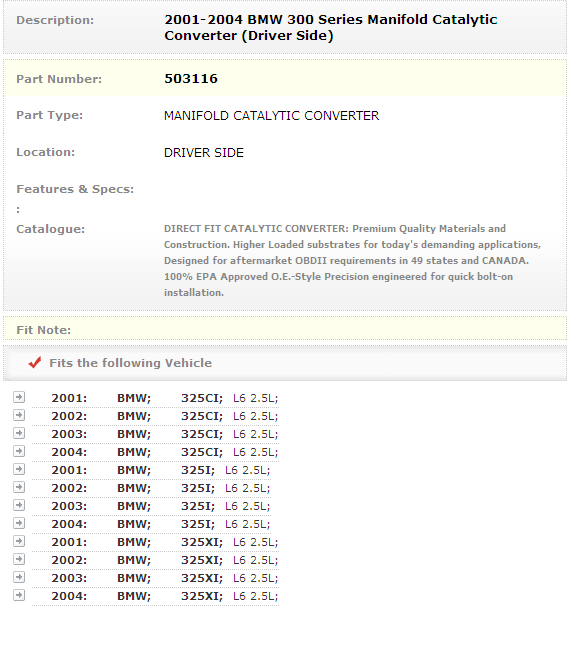Select BMW make in 2002 325XI row
The width and height of the screenshot is (570, 664).
click(134, 560)
